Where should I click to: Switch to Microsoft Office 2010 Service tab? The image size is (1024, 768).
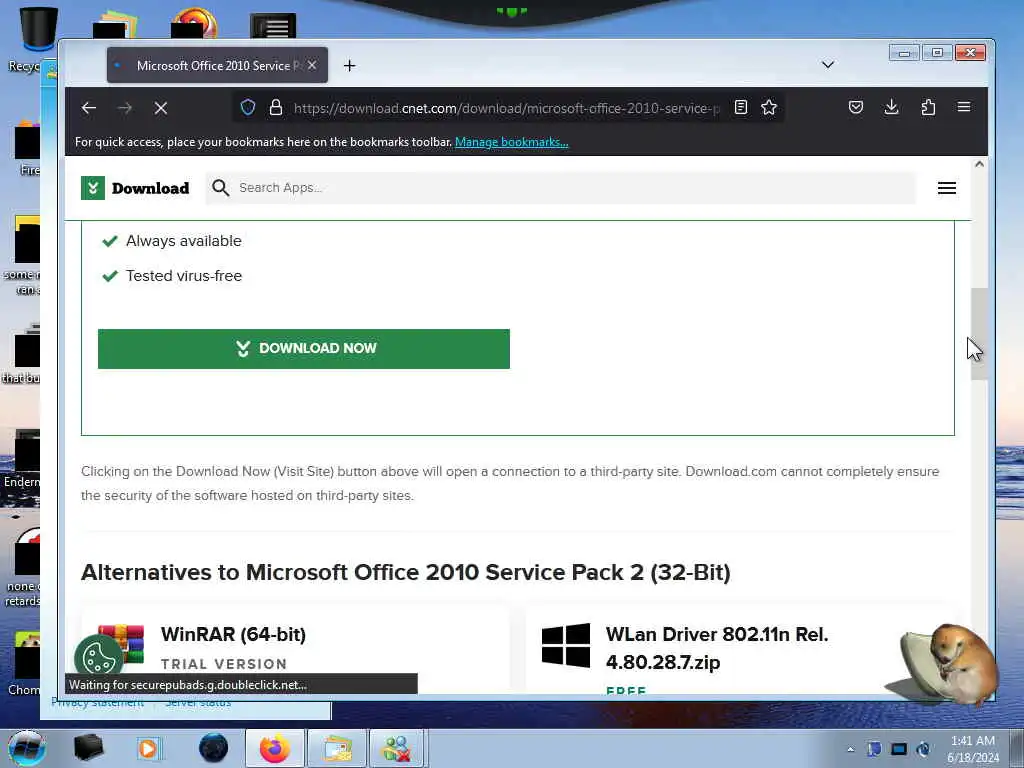pyautogui.click(x=217, y=65)
